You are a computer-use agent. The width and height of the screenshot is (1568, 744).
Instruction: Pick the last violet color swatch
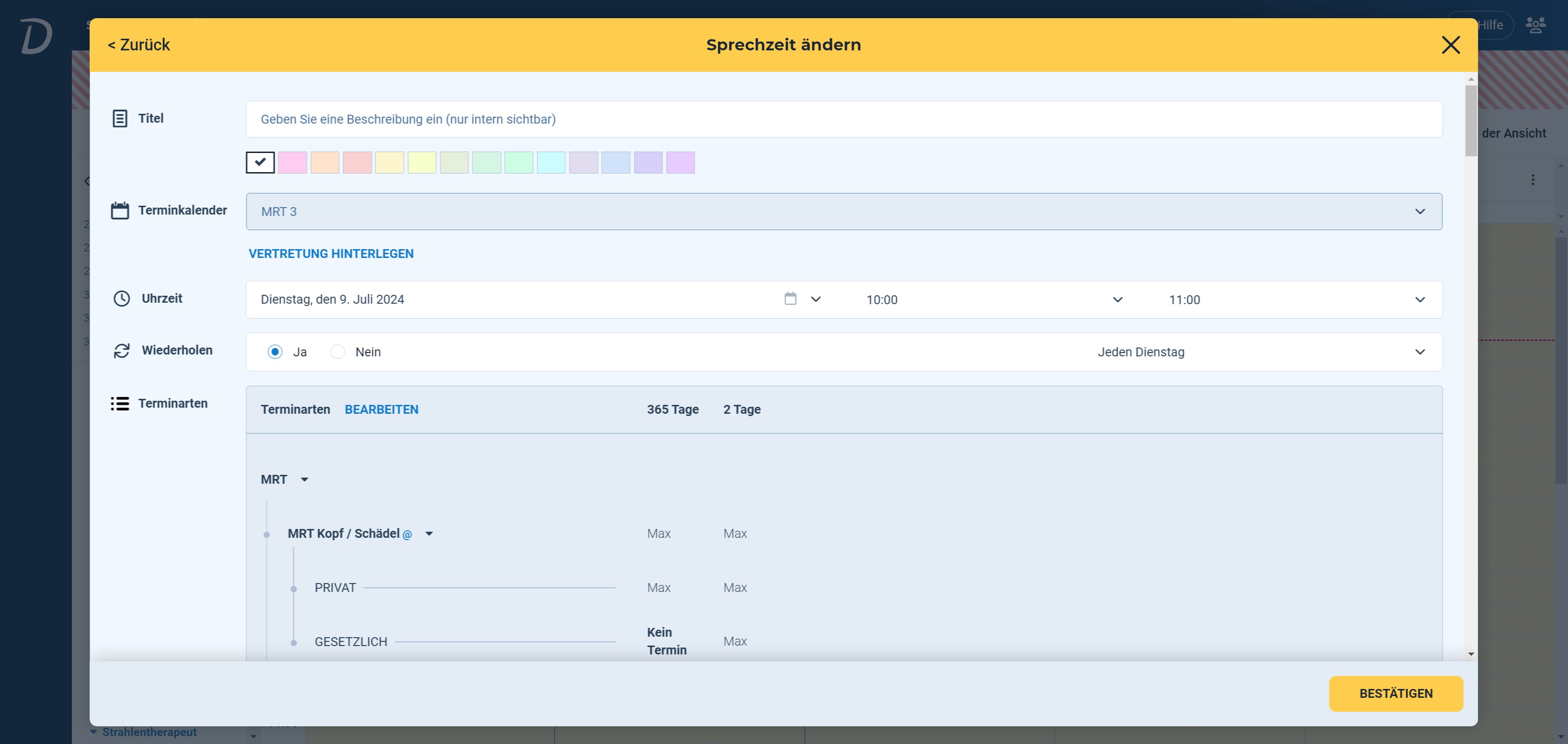[680, 162]
